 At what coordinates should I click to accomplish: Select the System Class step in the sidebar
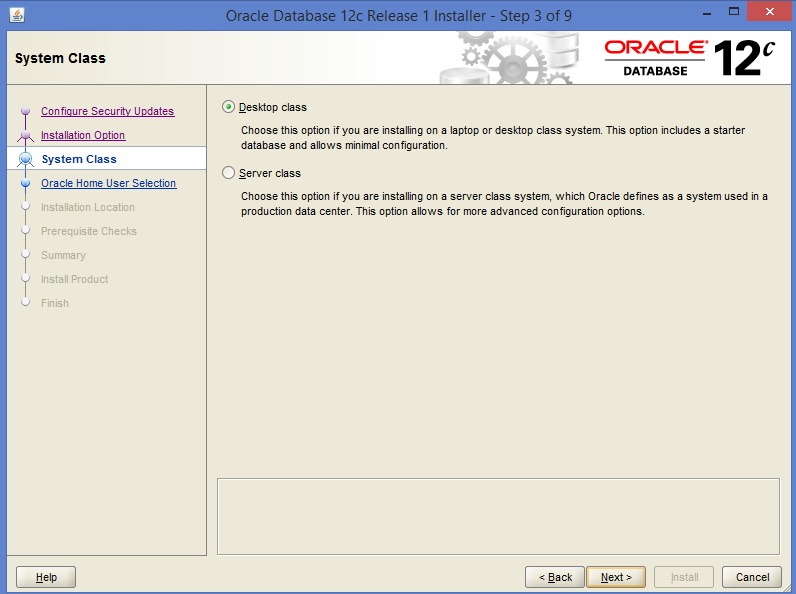coord(79,159)
